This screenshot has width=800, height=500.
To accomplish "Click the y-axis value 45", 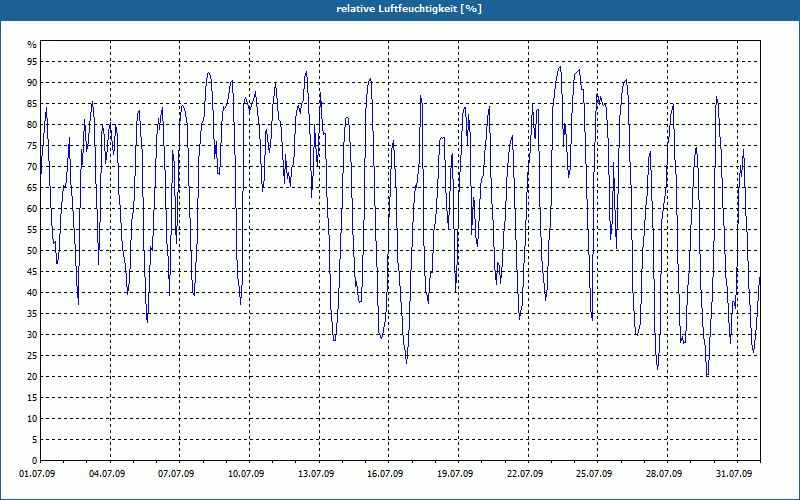I will (32, 271).
